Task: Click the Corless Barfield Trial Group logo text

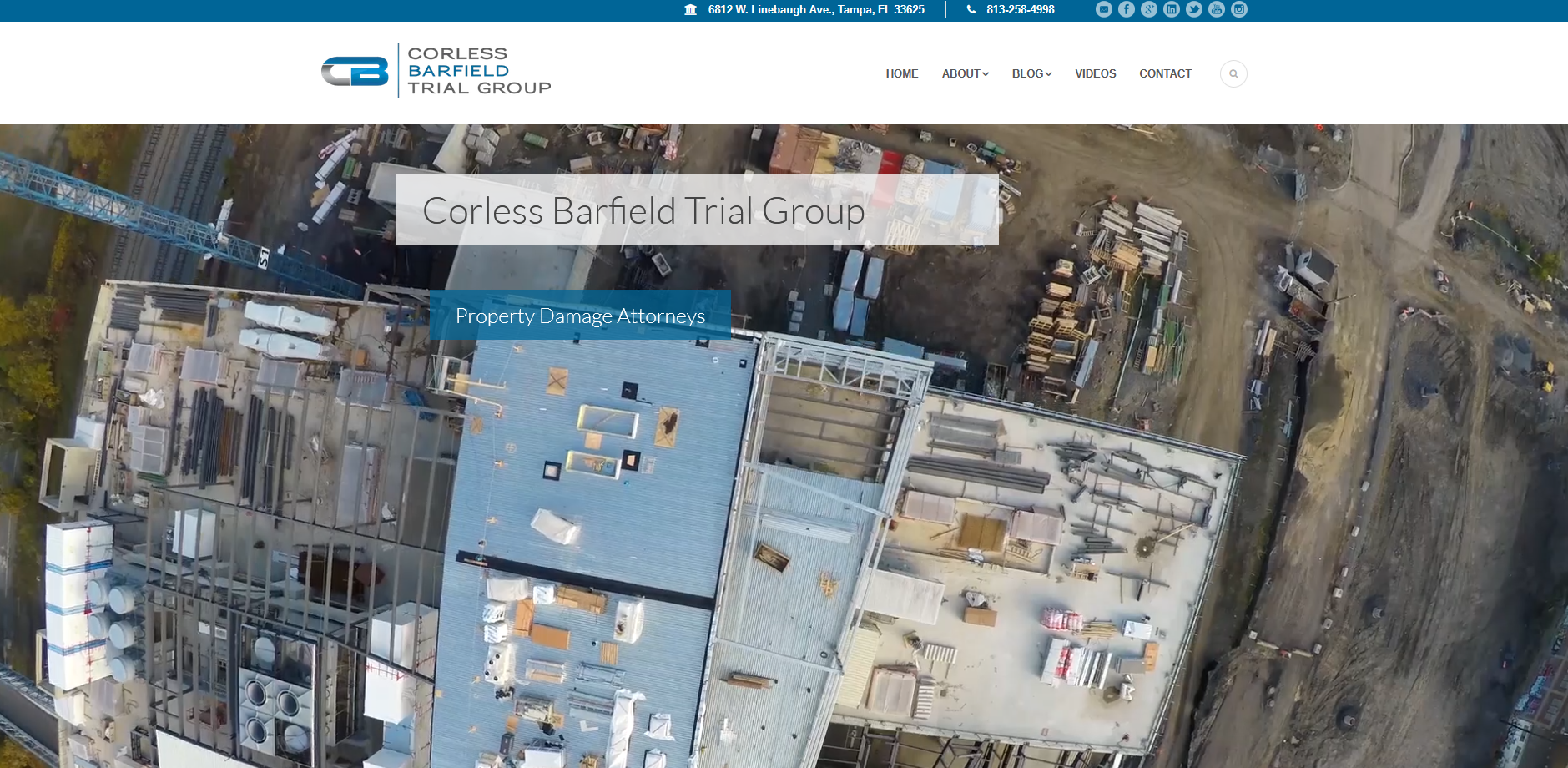Action: click(479, 71)
